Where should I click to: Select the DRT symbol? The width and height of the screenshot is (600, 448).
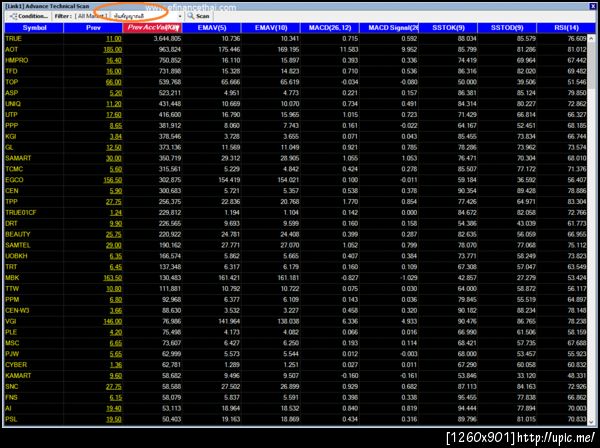point(11,223)
